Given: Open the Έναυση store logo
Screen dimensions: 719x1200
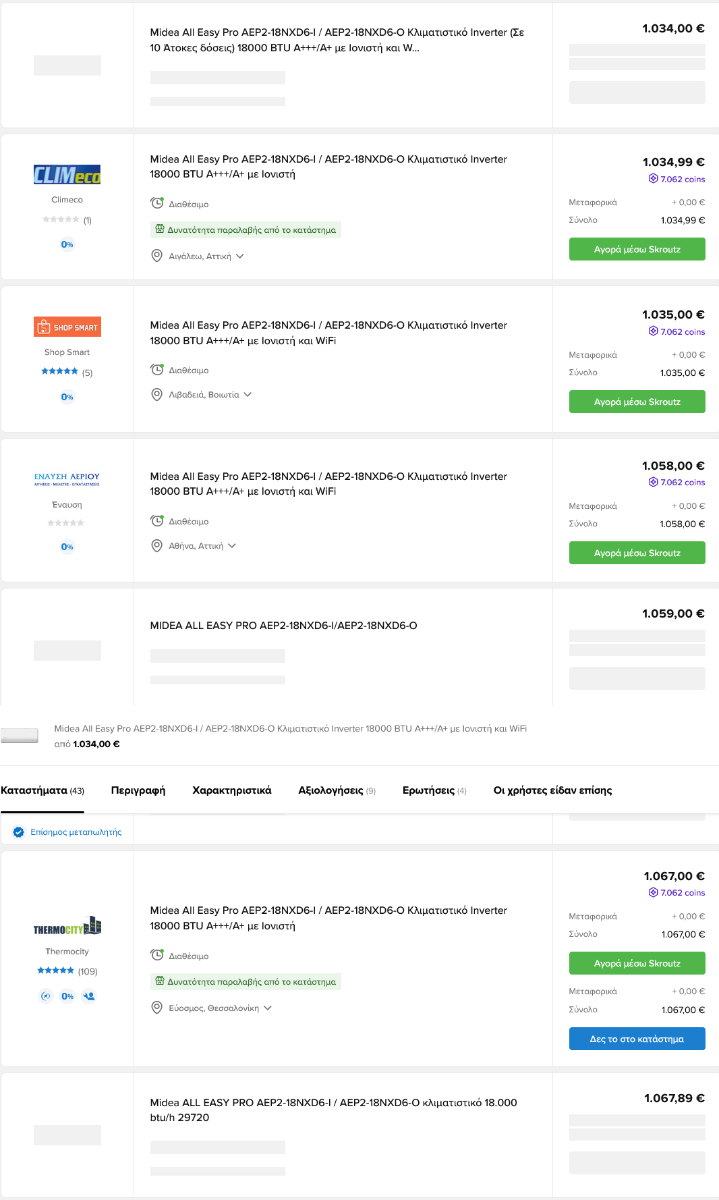Looking at the screenshot, I should [67, 479].
